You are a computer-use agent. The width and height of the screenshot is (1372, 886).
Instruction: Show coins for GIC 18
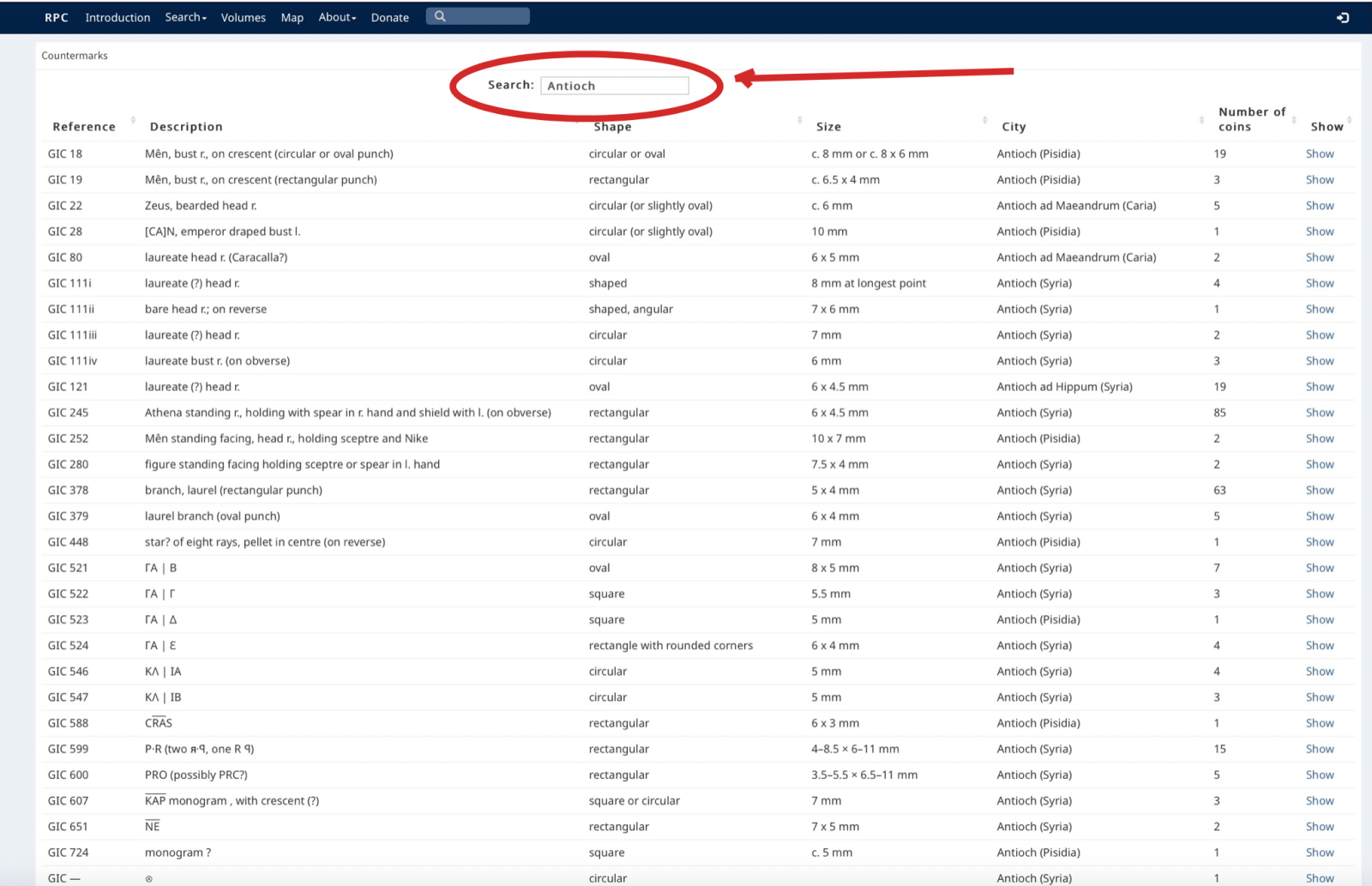pos(1320,154)
